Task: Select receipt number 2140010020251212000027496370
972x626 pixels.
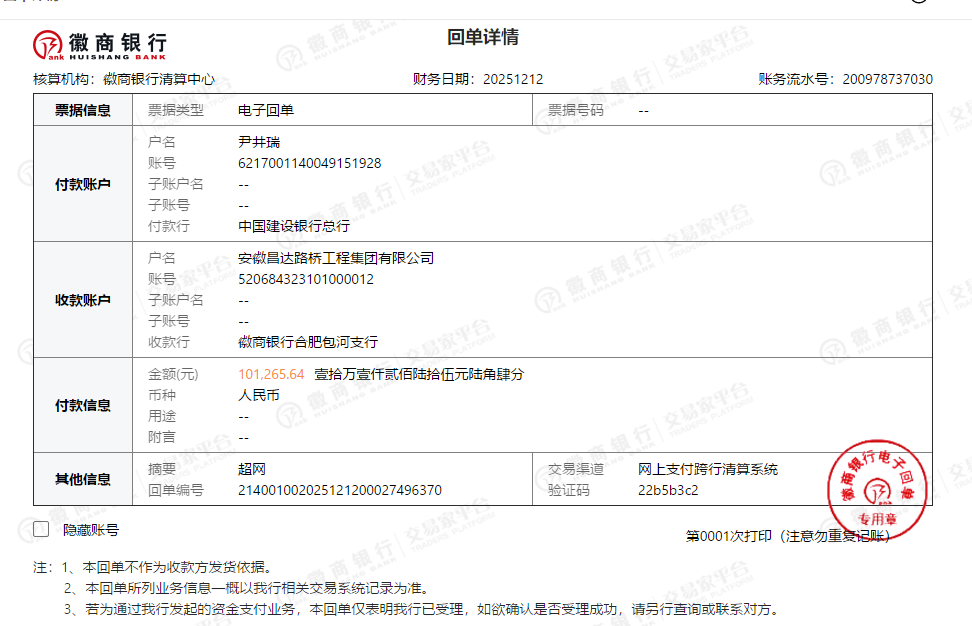Action: (340, 490)
